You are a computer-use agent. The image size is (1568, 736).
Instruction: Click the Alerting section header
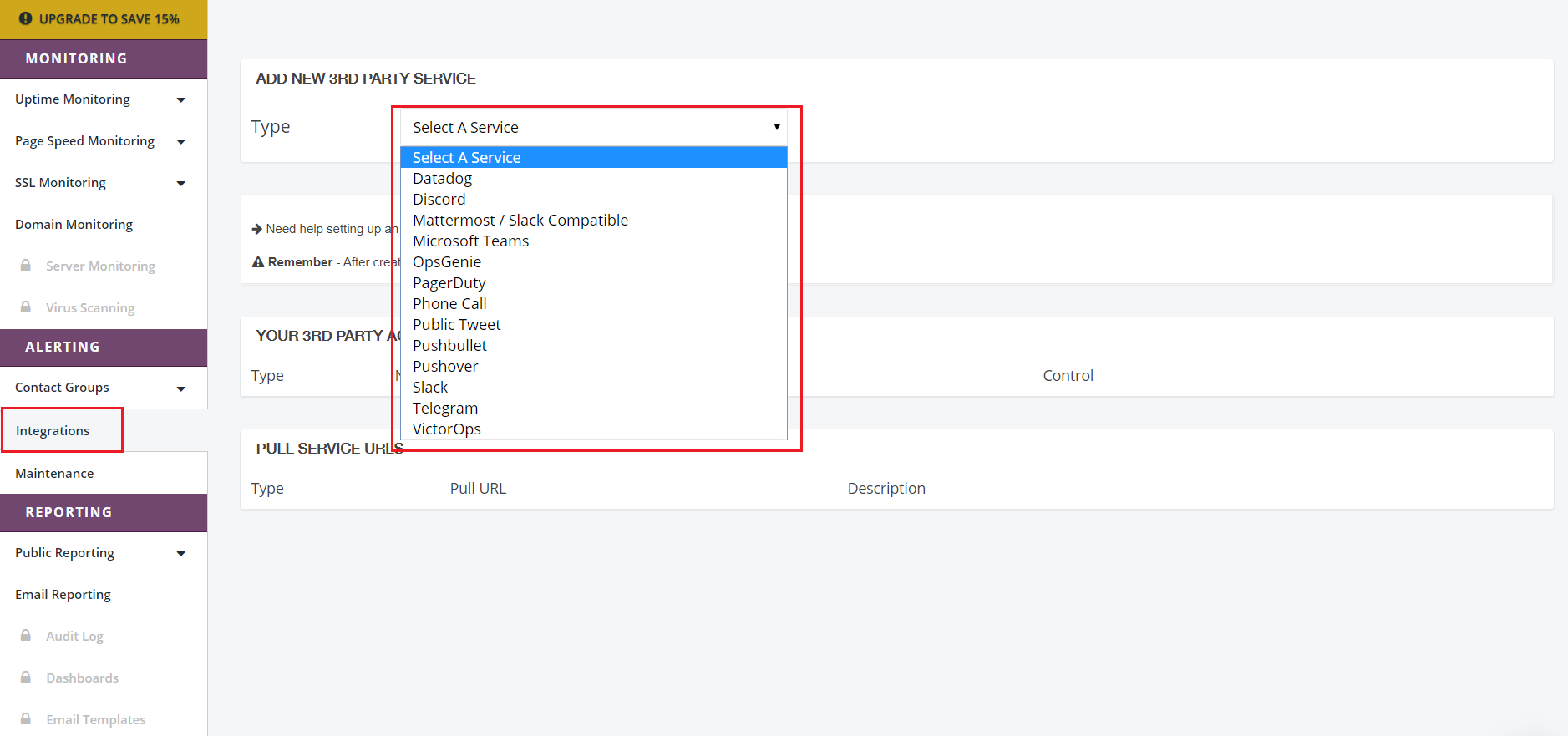point(104,347)
